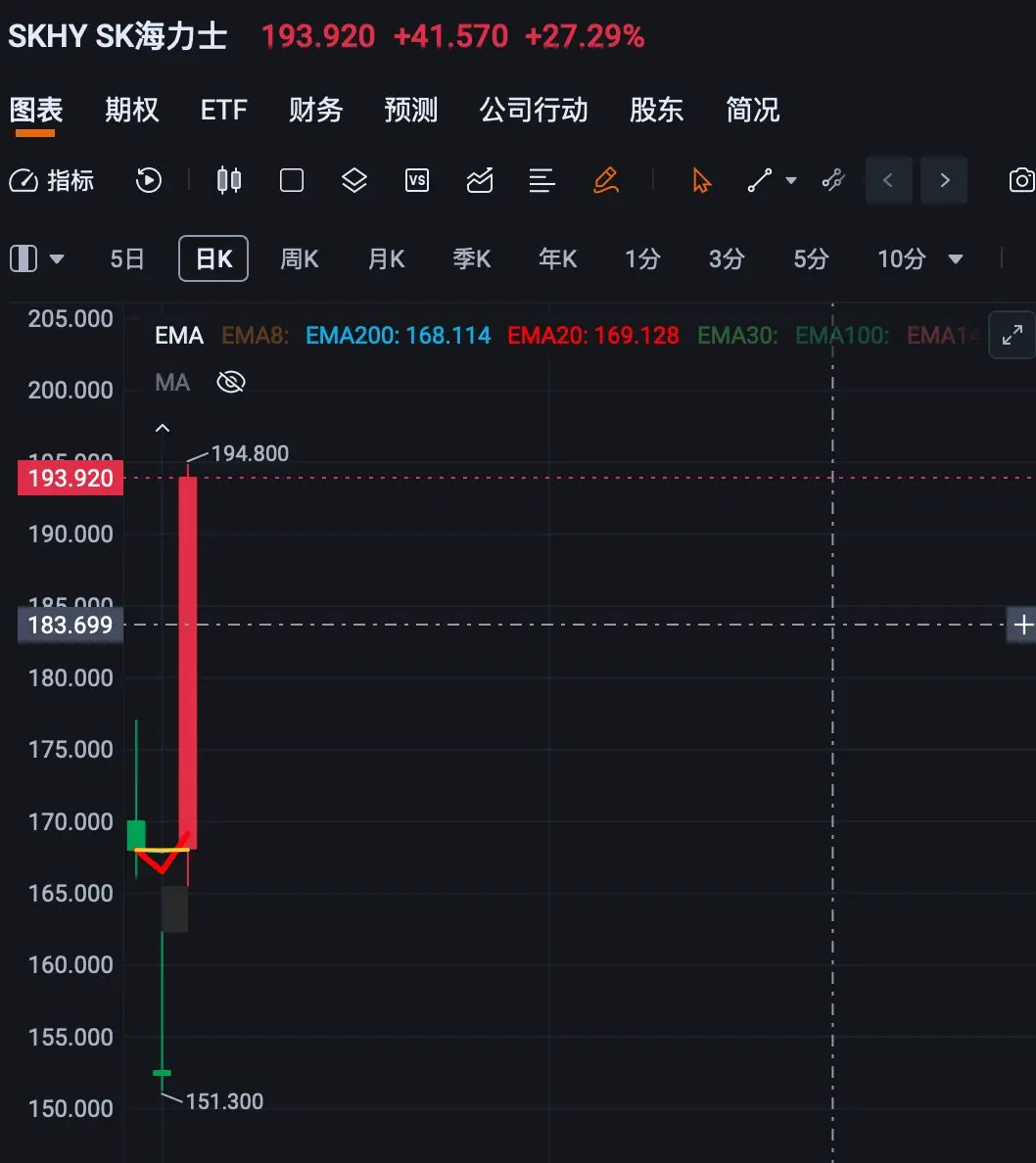Select the candlestick chart type icon

point(228,180)
